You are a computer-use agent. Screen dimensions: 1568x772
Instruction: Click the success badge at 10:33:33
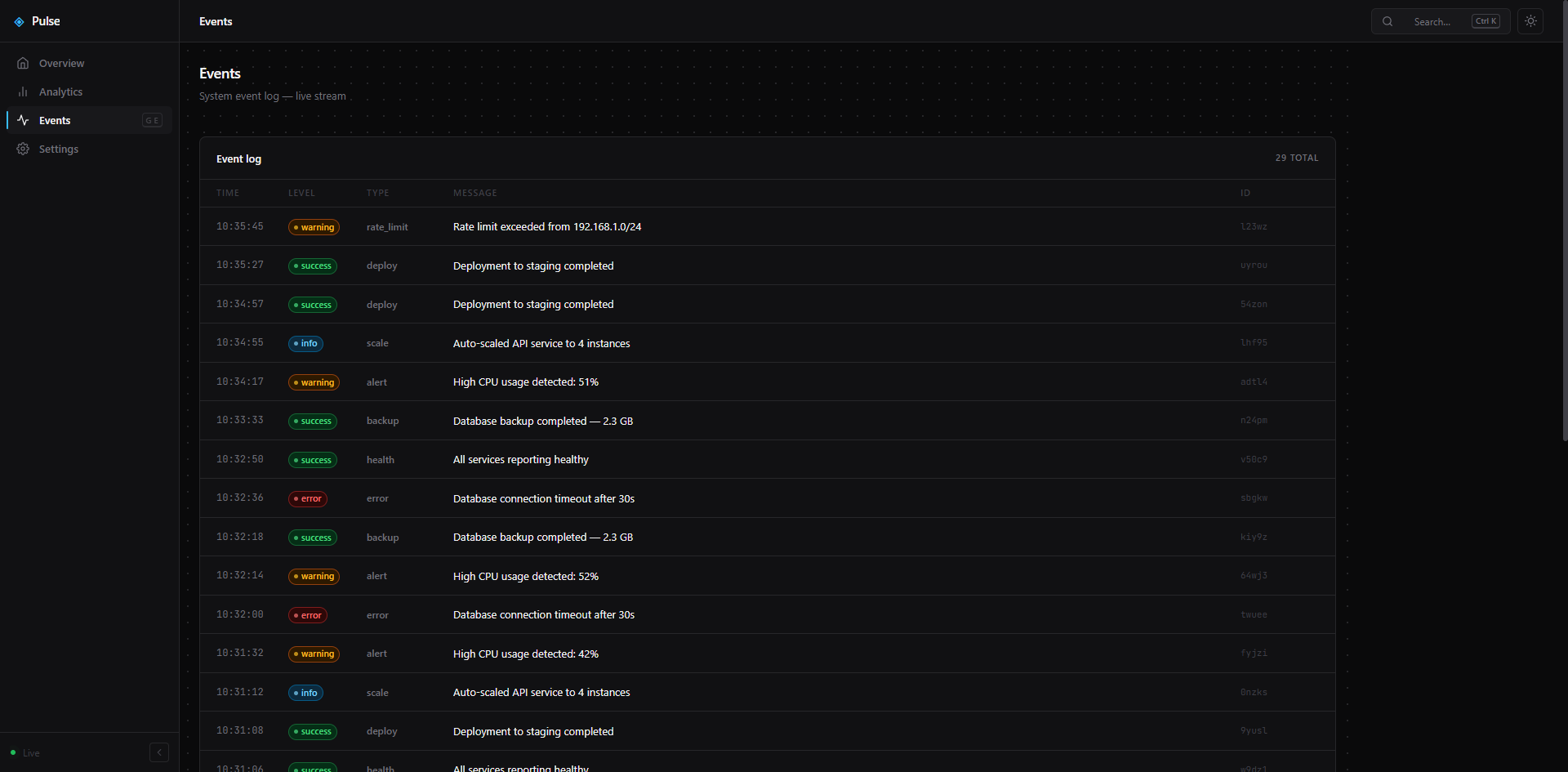[313, 421]
